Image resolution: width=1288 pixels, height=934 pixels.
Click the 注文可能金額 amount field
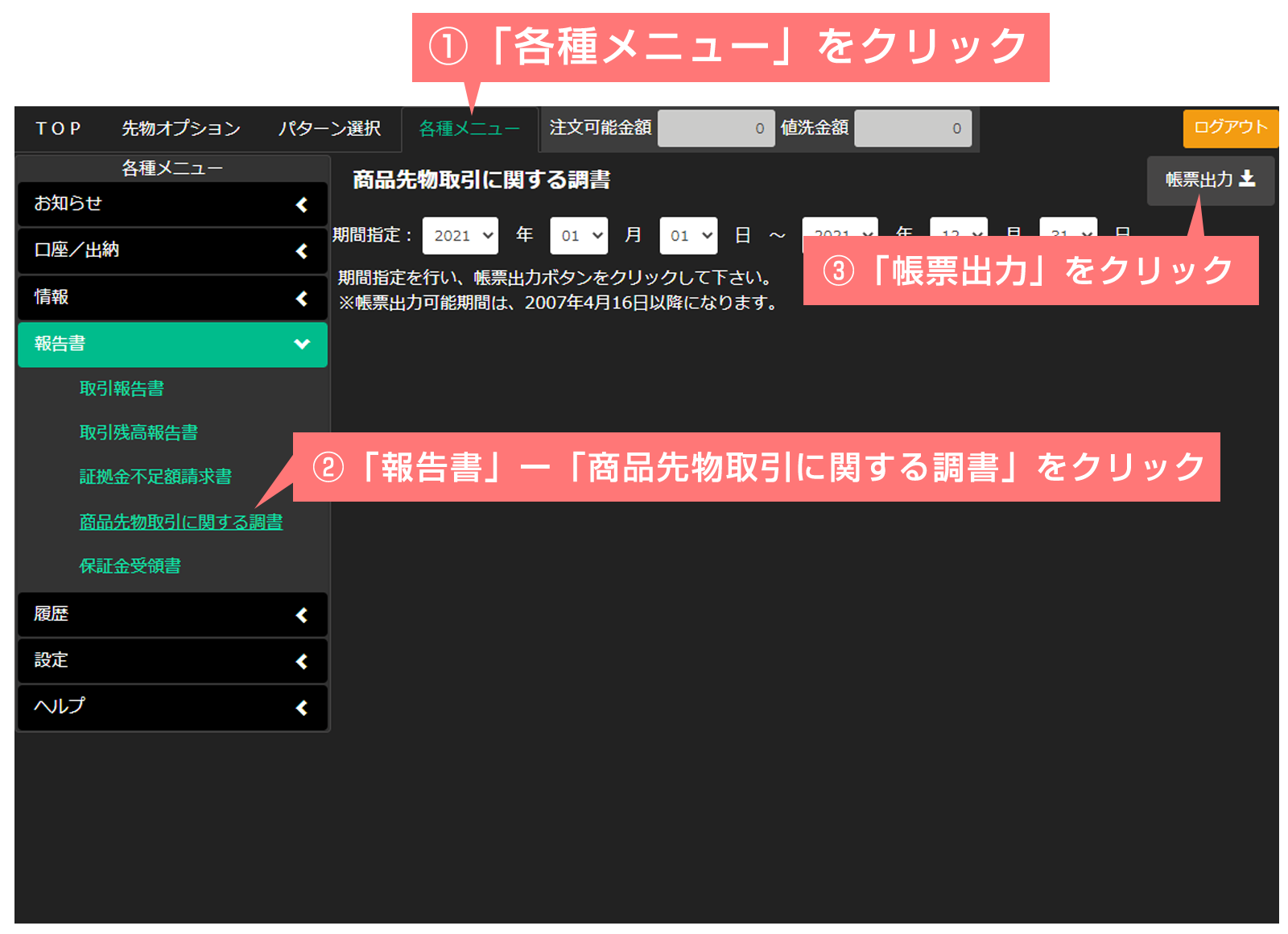click(716, 129)
